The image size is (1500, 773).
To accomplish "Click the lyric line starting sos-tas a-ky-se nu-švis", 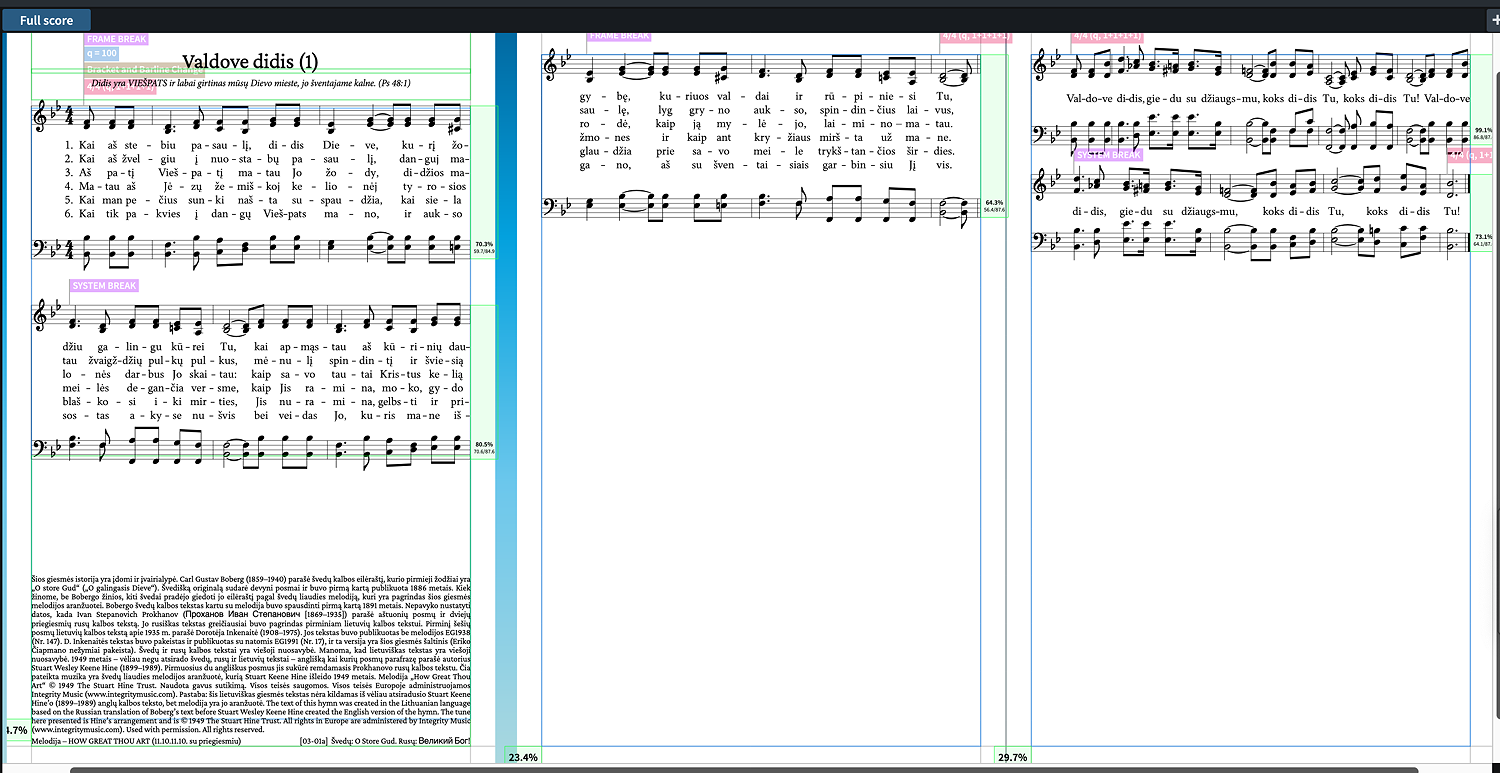I will (265, 415).
